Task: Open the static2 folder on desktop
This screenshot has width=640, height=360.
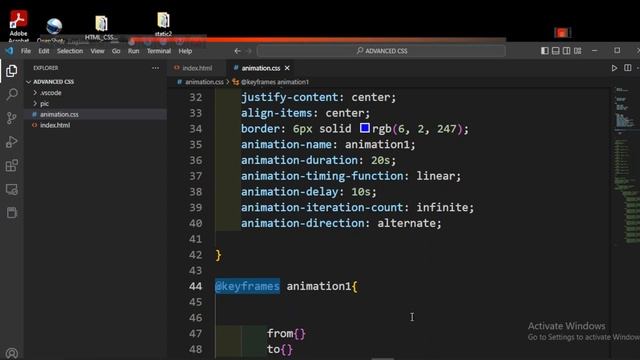Action: coord(163,24)
